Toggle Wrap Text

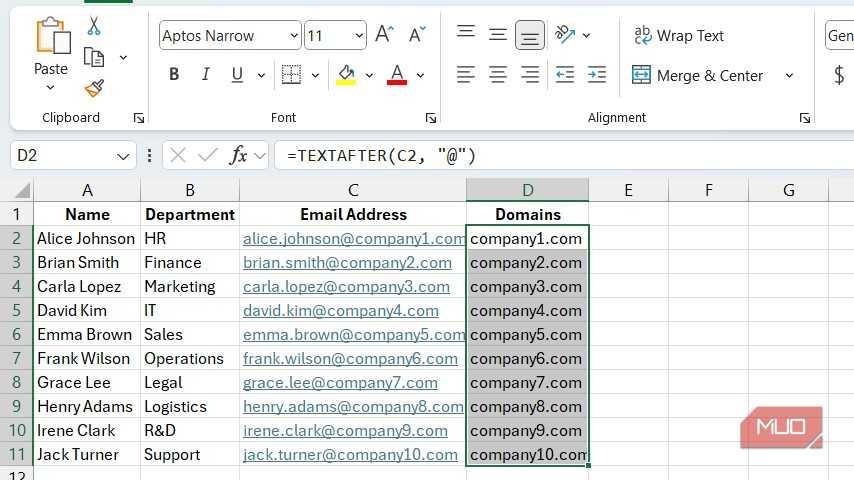pos(679,35)
